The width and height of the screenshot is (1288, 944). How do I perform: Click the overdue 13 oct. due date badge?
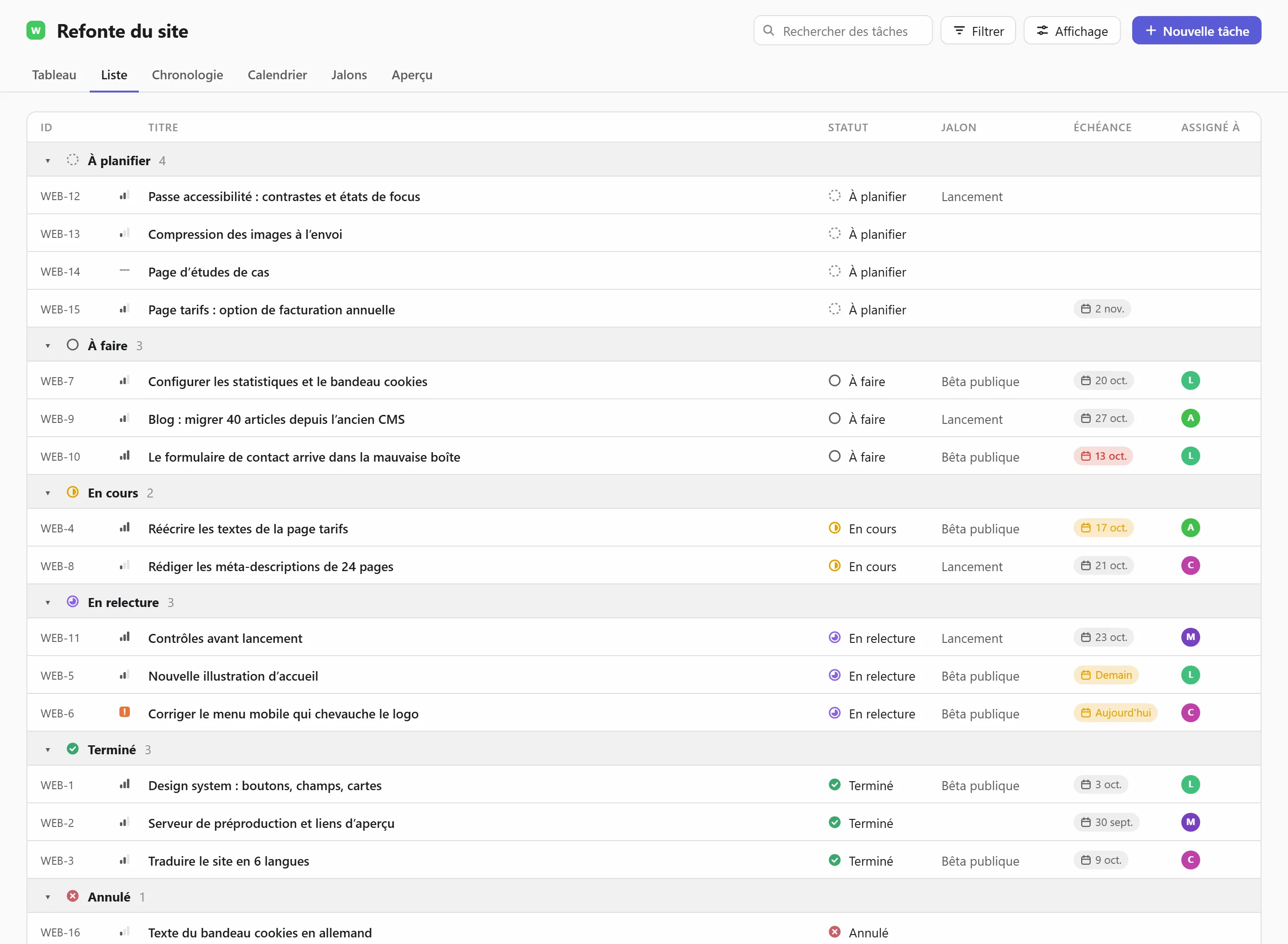(x=1103, y=456)
